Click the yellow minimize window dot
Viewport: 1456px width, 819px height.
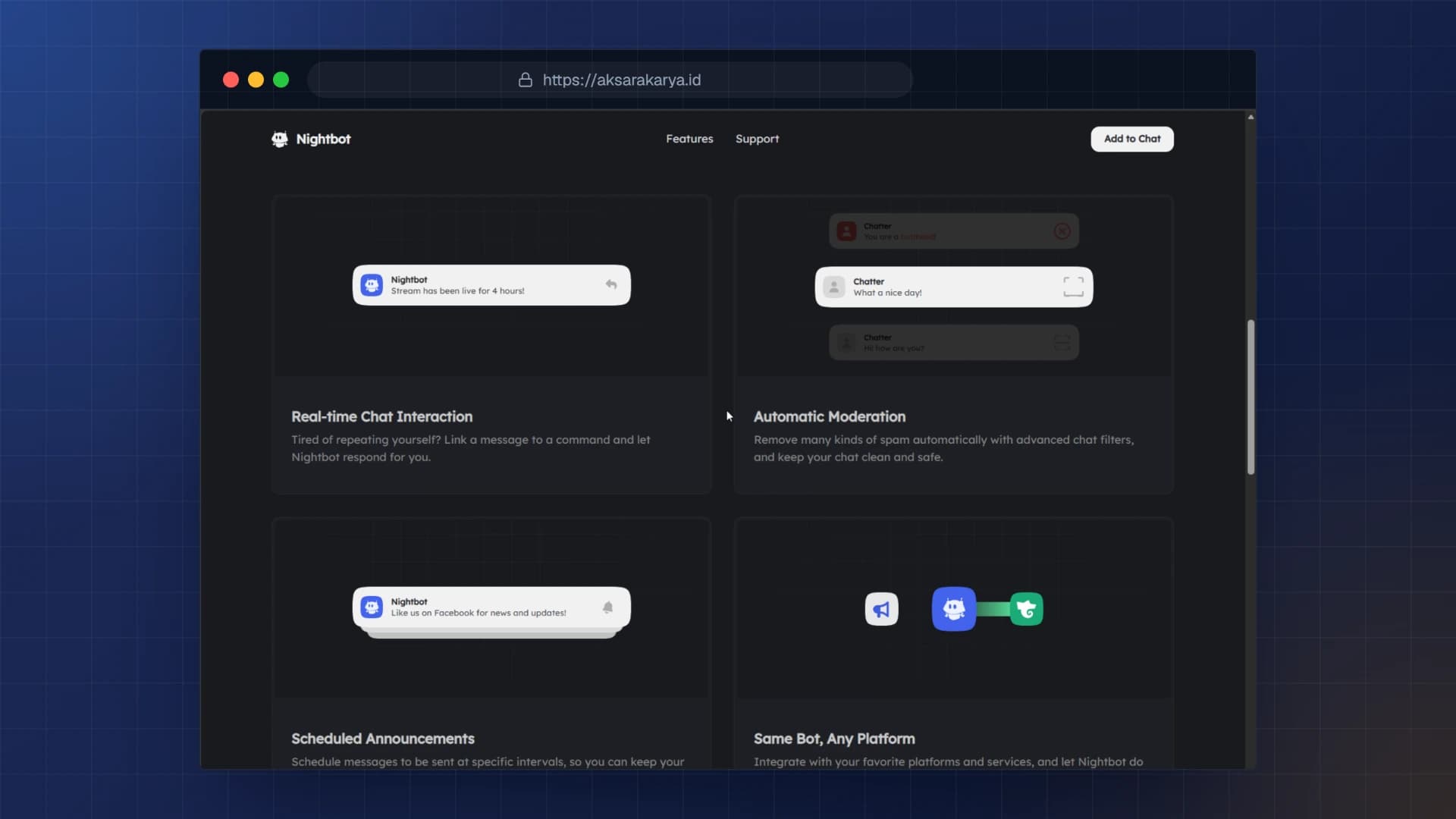click(x=256, y=80)
